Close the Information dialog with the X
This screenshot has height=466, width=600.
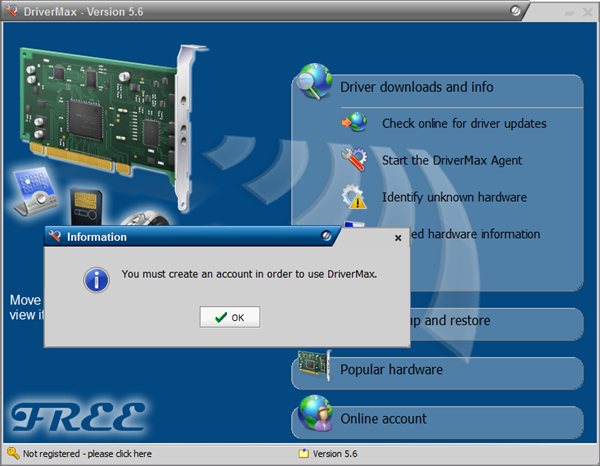(398, 238)
